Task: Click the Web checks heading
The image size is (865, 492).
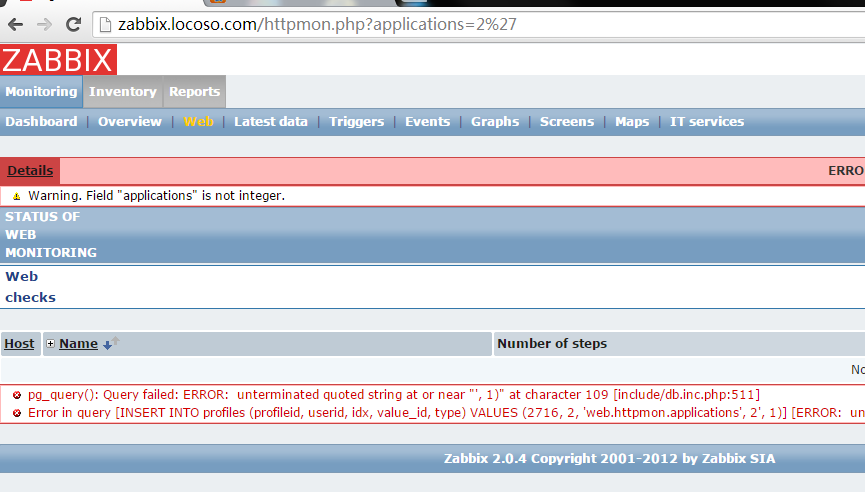Action: click(30, 287)
